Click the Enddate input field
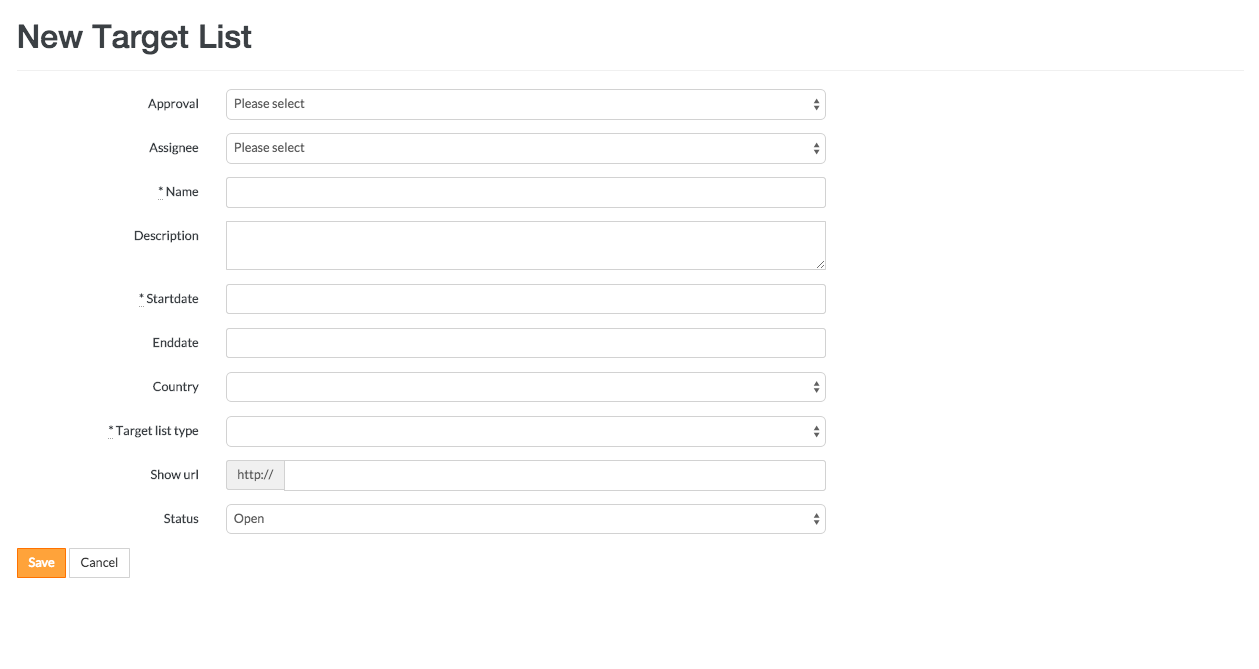Image resolution: width=1259 pixels, height=669 pixels. point(525,343)
